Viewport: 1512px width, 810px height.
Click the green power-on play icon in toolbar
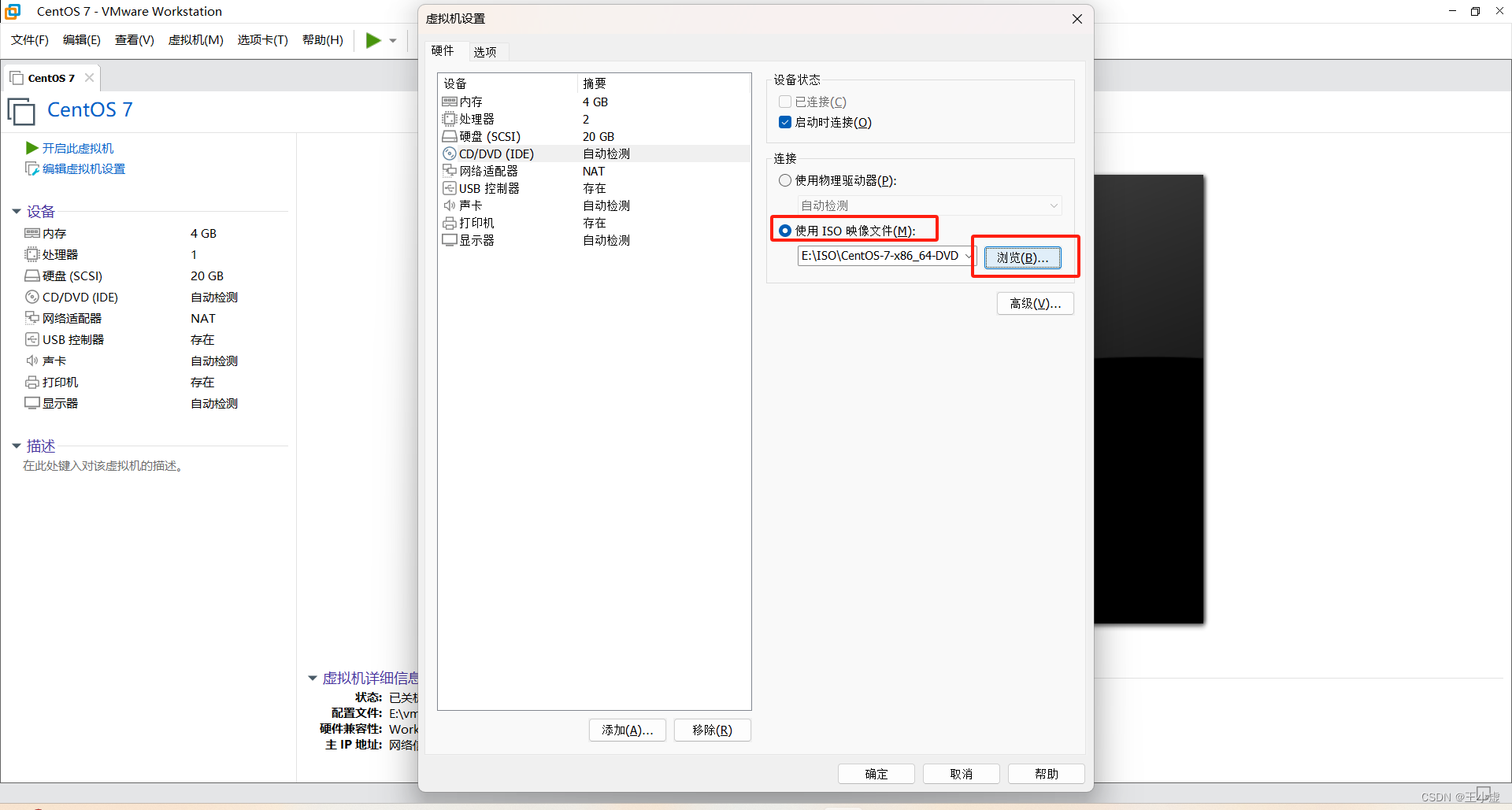pyautogui.click(x=373, y=40)
